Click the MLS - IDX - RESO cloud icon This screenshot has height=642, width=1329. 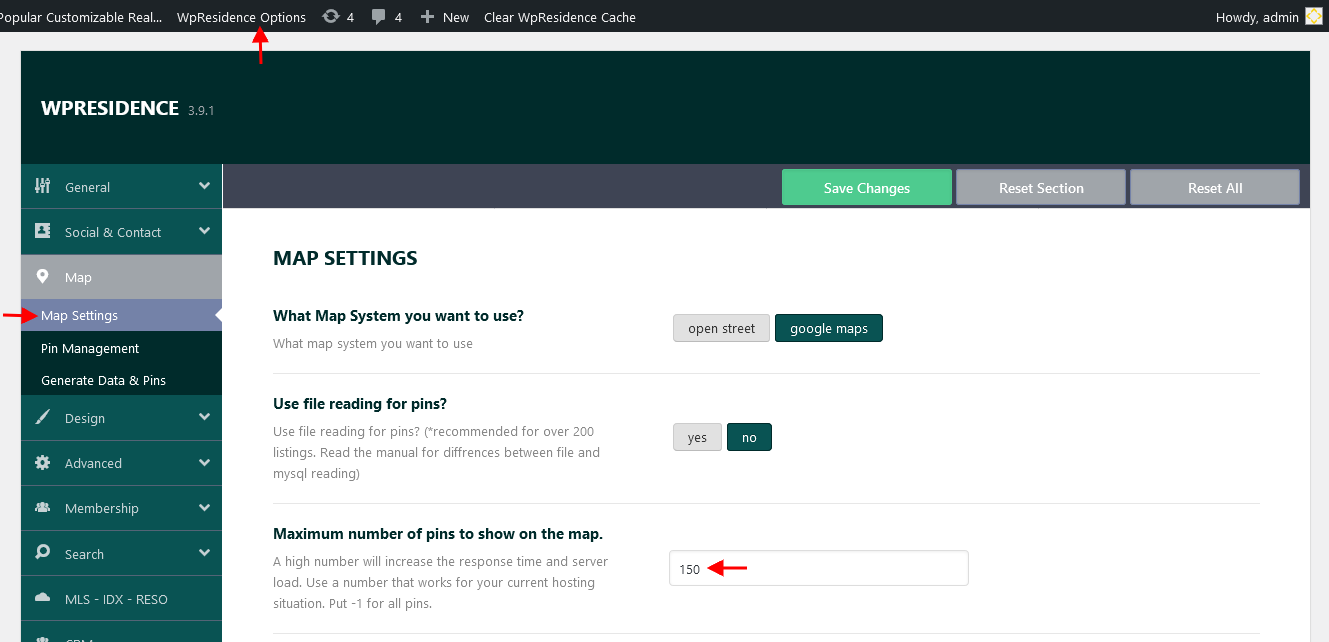(x=42, y=598)
